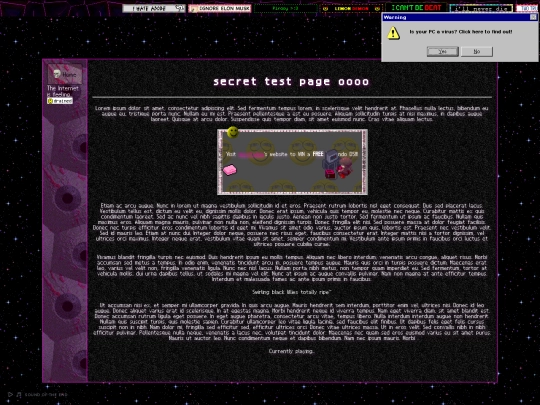The width and height of the screenshot is (540, 405).
Task: Click the pink blurred name link in ad
Action: pyautogui.click(x=251, y=155)
